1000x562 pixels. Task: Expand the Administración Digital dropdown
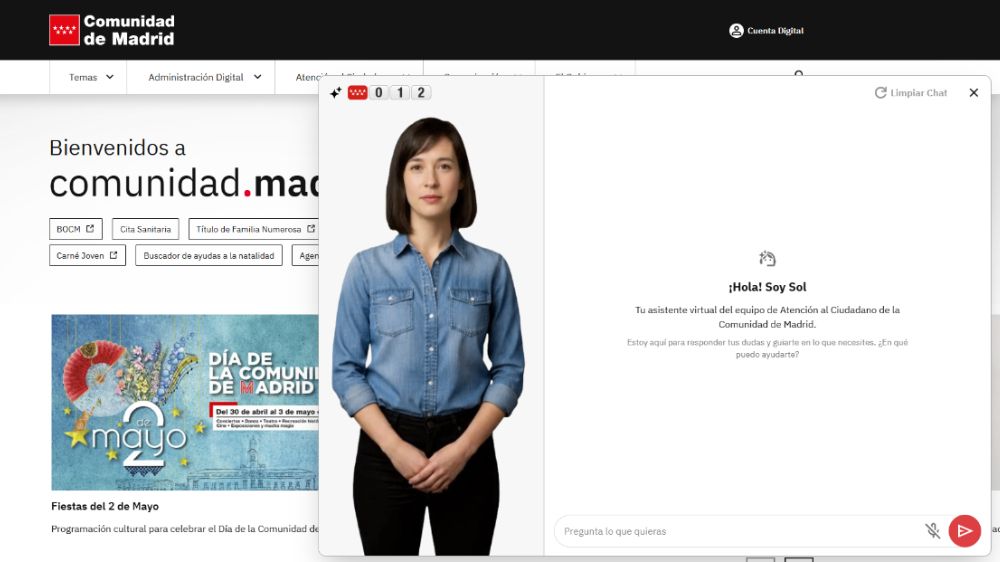[x=204, y=77]
